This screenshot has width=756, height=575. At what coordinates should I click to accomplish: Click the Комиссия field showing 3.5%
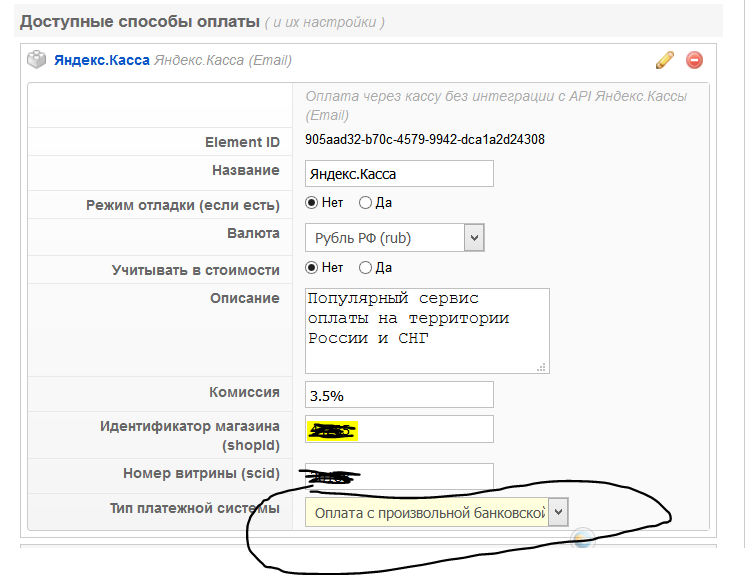coord(399,395)
